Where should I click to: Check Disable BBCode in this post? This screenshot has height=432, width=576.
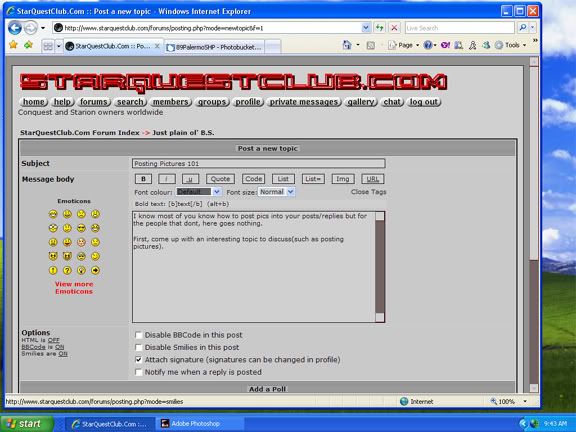tap(138, 335)
